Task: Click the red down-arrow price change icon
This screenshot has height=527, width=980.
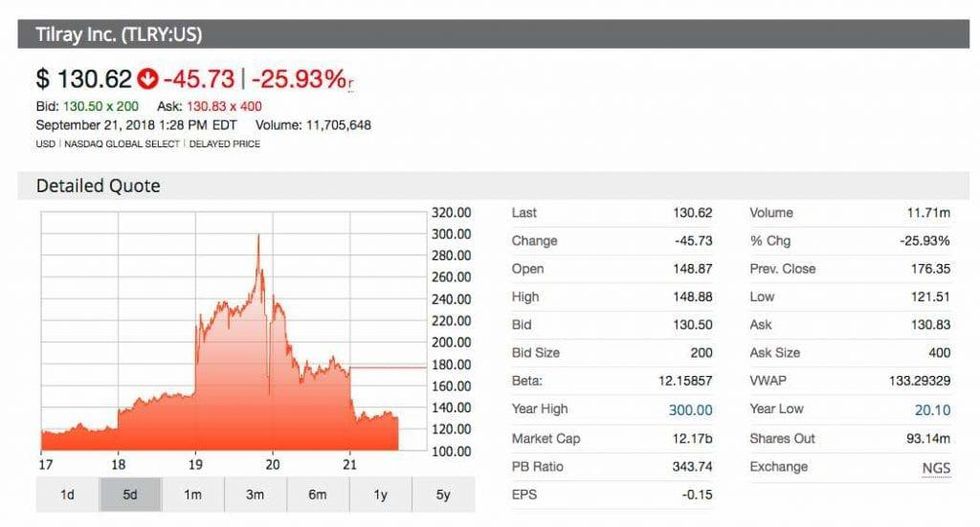Action: point(149,78)
